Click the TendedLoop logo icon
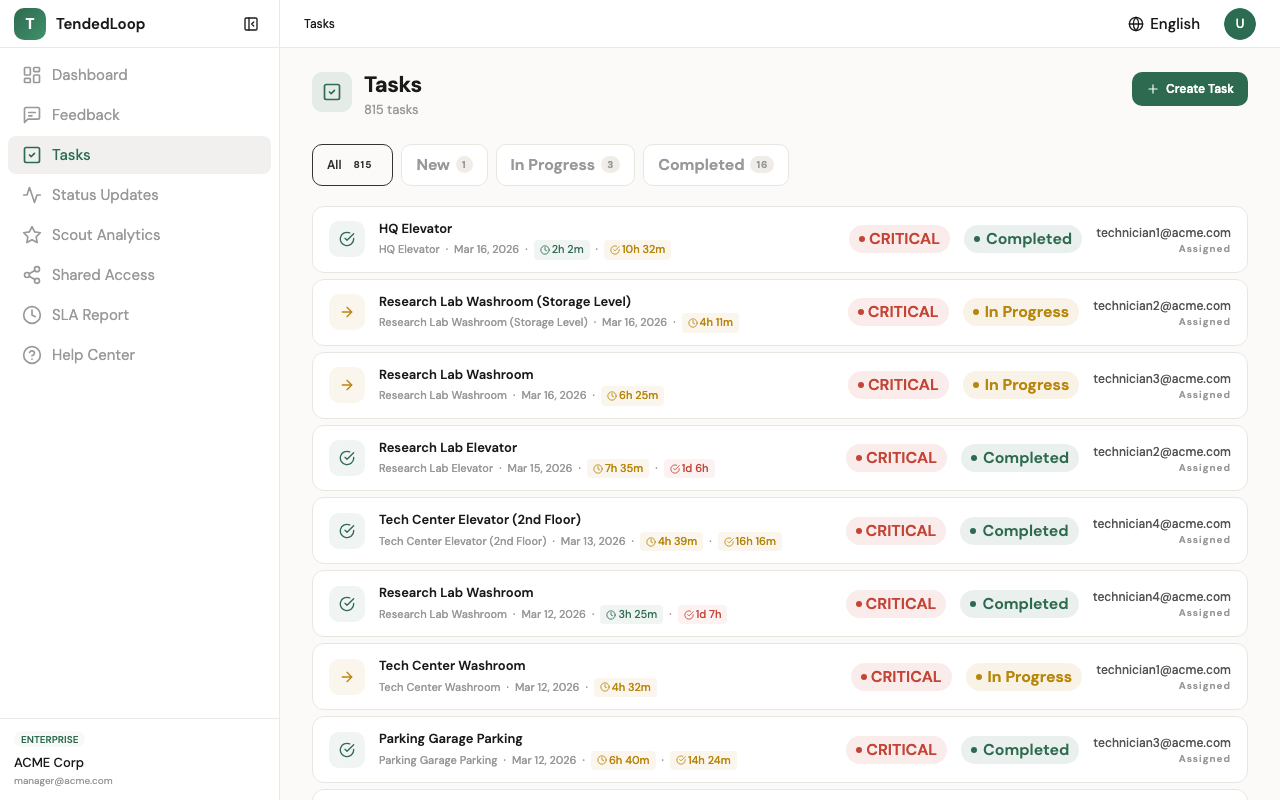The width and height of the screenshot is (1280, 800). coord(30,24)
